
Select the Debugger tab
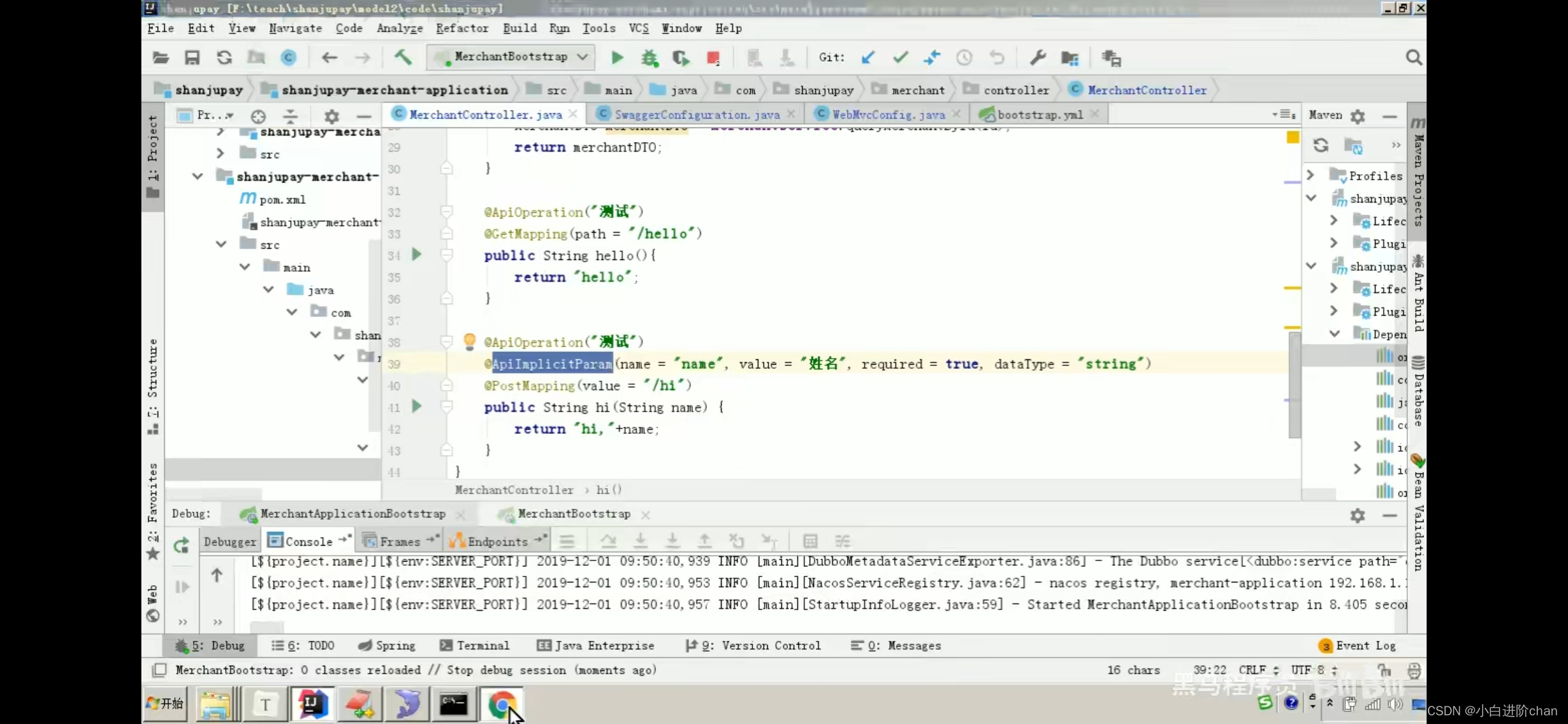point(230,542)
